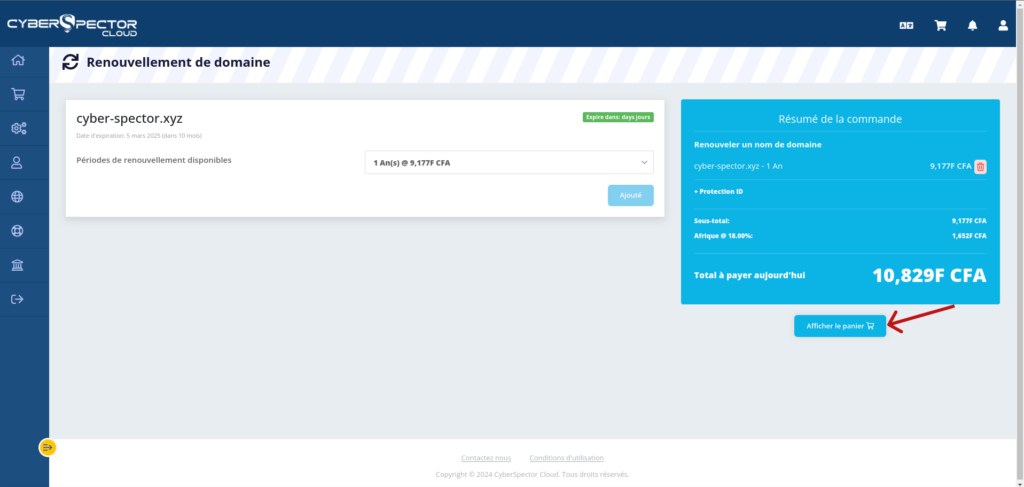Open the language switcher icon in header

[906, 26]
